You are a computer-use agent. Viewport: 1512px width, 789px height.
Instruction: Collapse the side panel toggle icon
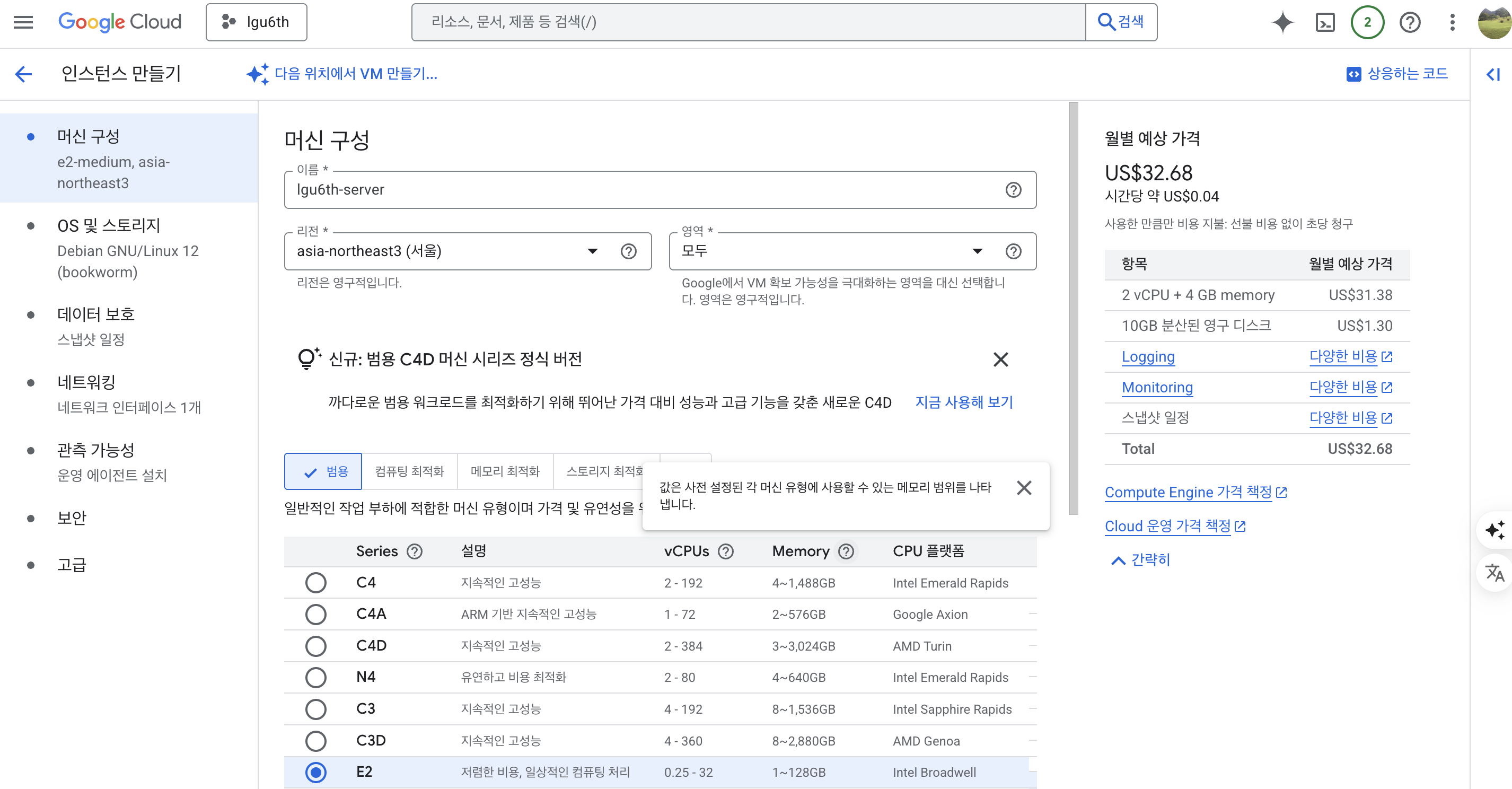[1493, 74]
